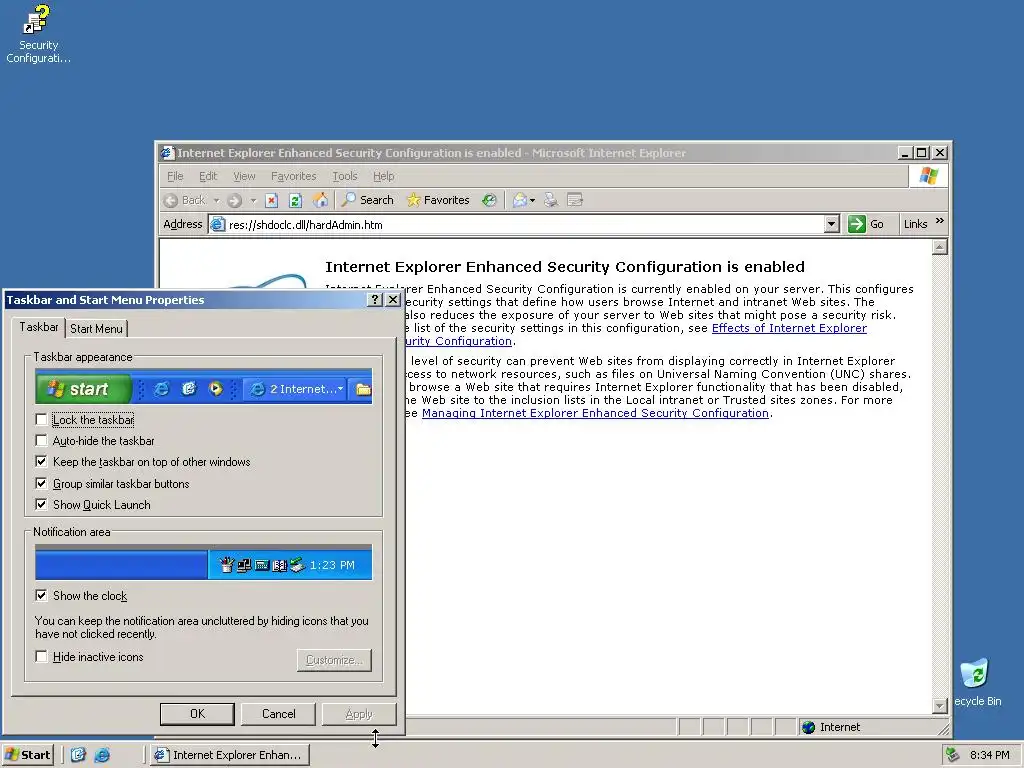1024x768 pixels.
Task: Open the Recycle Bin desktop icon
Action: pyautogui.click(x=976, y=682)
